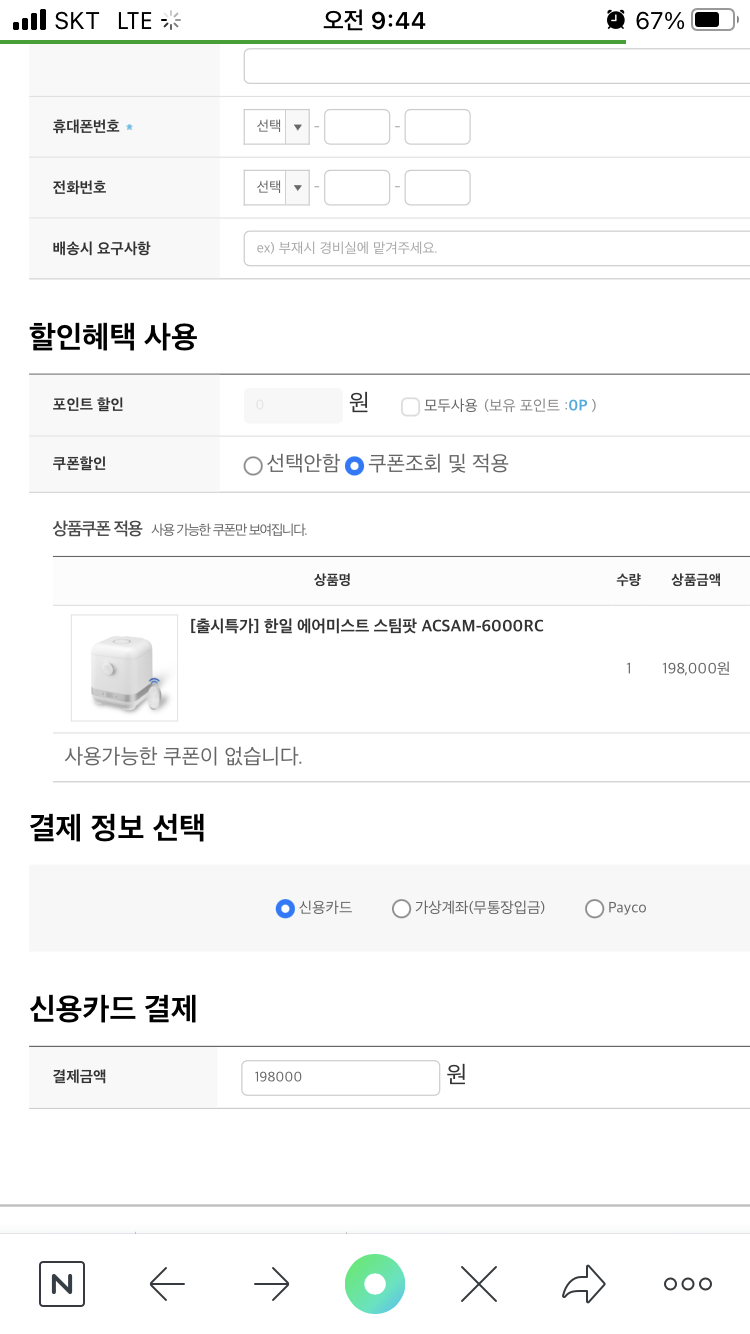Select 쿠폰조회 및 적용 radio option

pyautogui.click(x=354, y=465)
